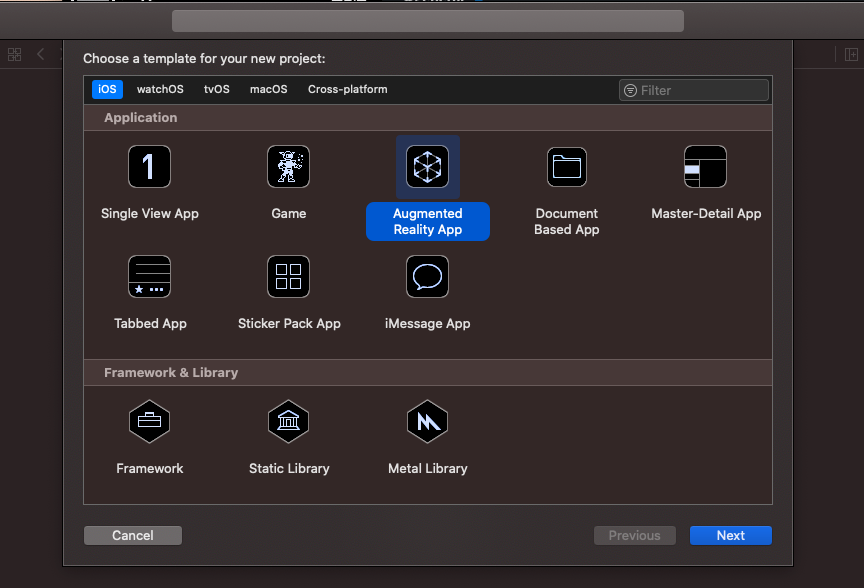Select the Metal Library icon
864x588 pixels.
click(x=428, y=421)
